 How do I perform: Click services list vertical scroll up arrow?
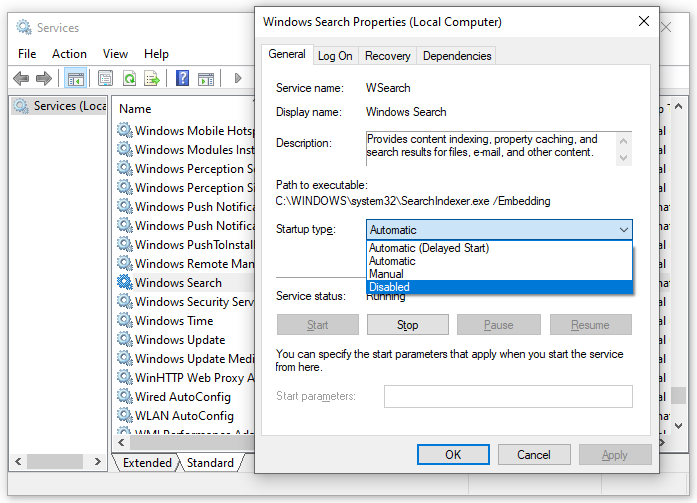coord(678,107)
